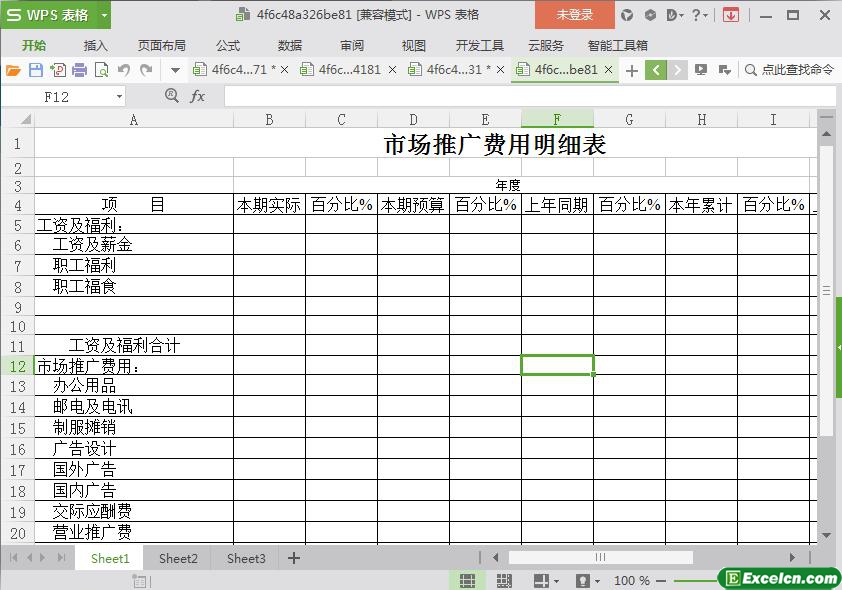842x590 pixels.
Task: Click the magnifier search command icon
Action: point(751,70)
